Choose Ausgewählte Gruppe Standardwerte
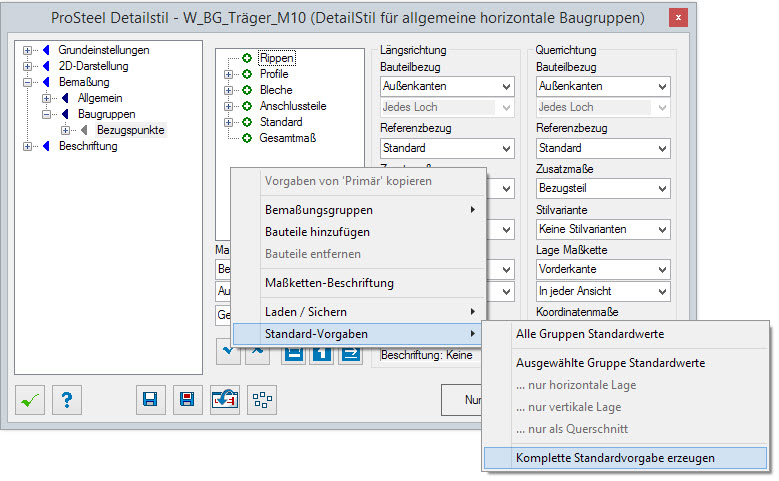This screenshot has width=779, height=481. pyautogui.click(x=625, y=363)
